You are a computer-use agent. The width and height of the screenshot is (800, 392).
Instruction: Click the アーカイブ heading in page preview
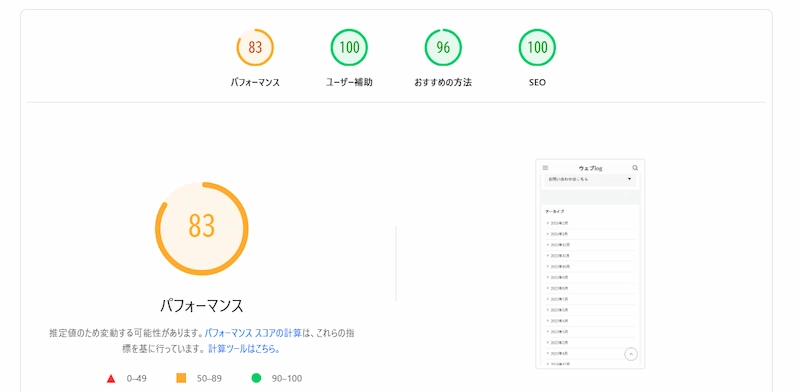[x=555, y=211]
